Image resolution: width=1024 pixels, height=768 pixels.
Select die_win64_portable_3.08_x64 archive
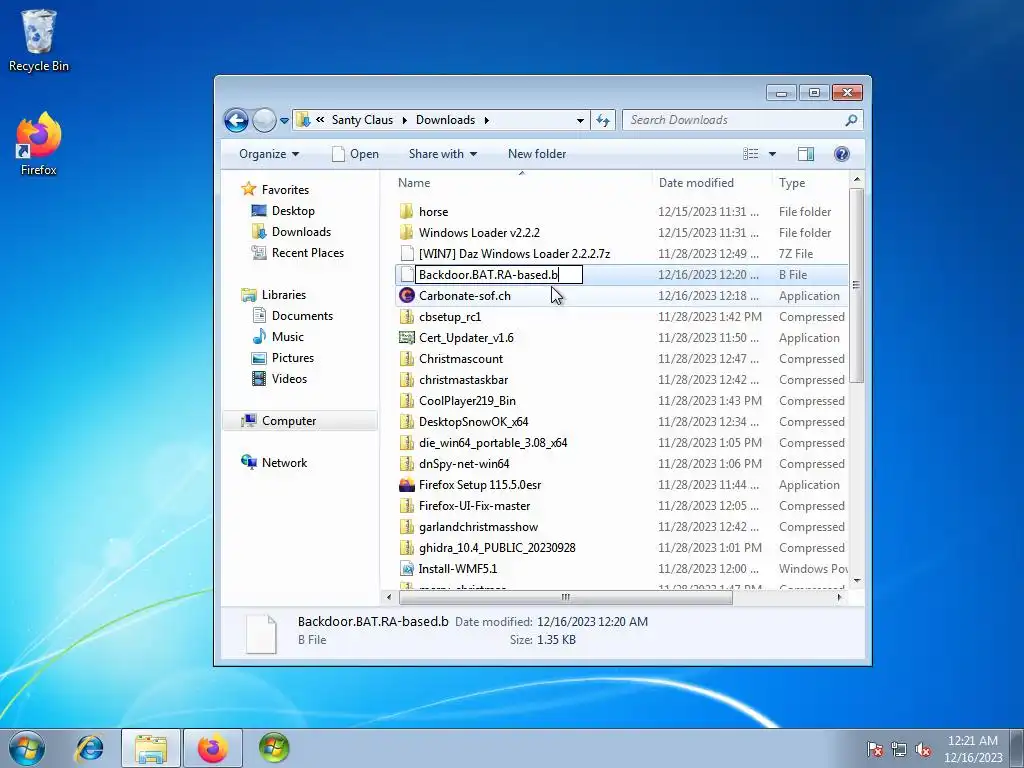click(x=493, y=443)
